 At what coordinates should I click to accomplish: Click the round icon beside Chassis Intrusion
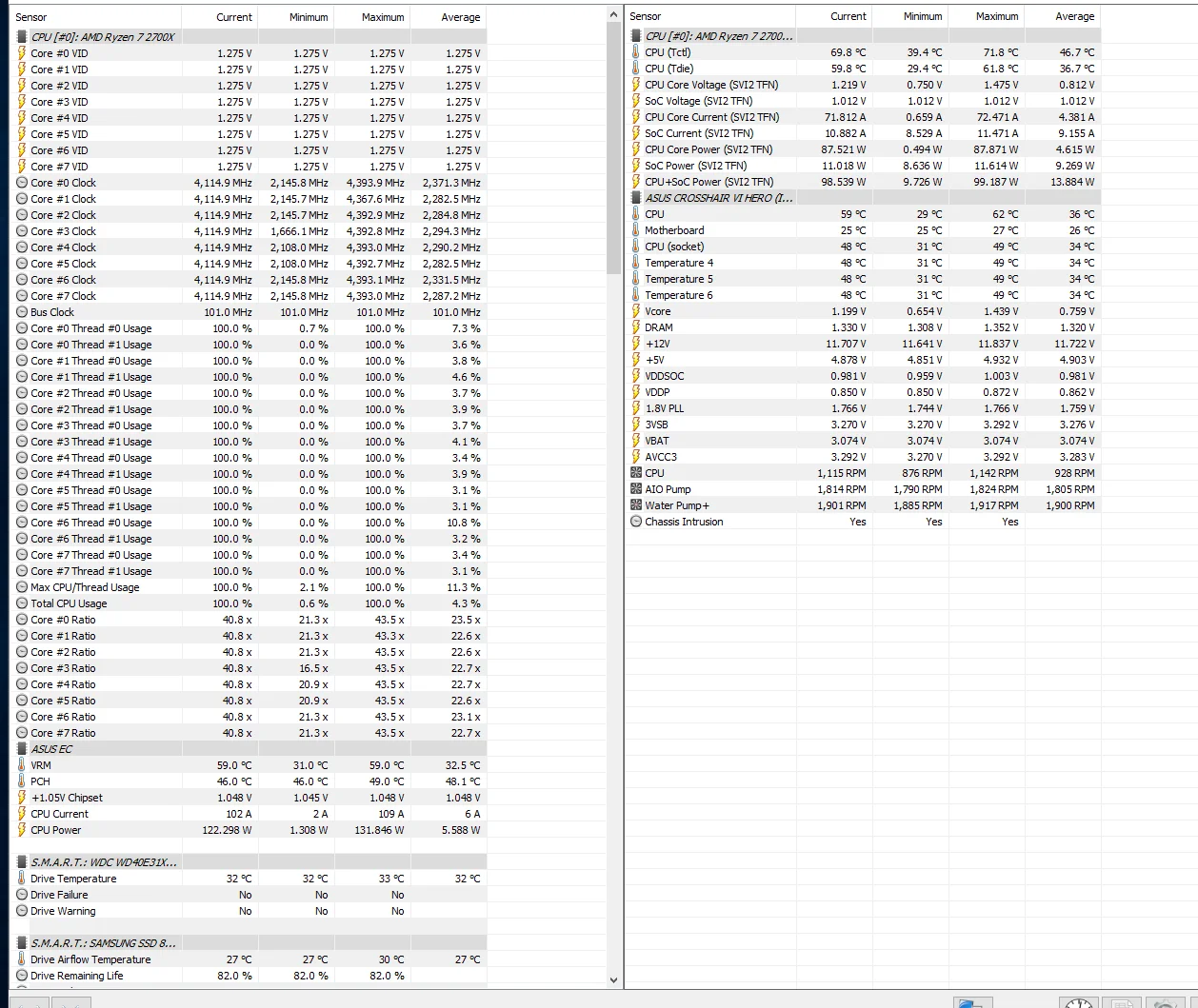point(636,522)
